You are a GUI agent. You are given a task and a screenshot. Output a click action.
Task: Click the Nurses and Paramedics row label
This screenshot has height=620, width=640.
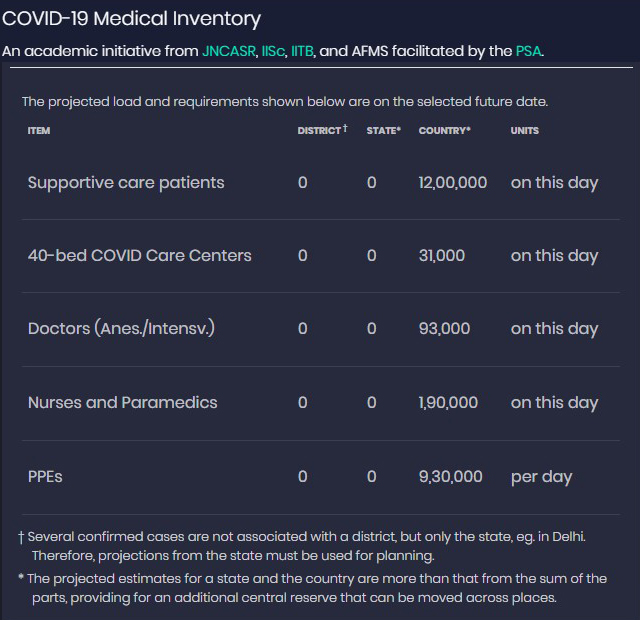click(122, 403)
